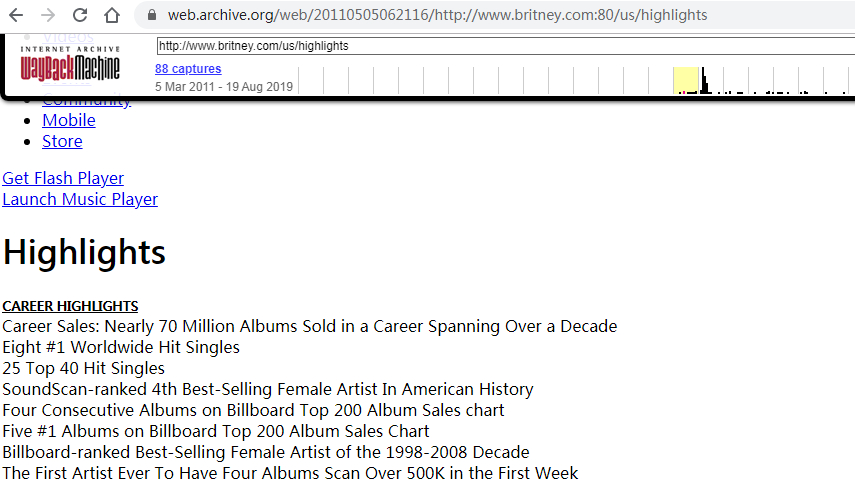This screenshot has width=855, height=503.
Task: Select the highlighted 2011 year in timeline
Action: (x=685, y=81)
